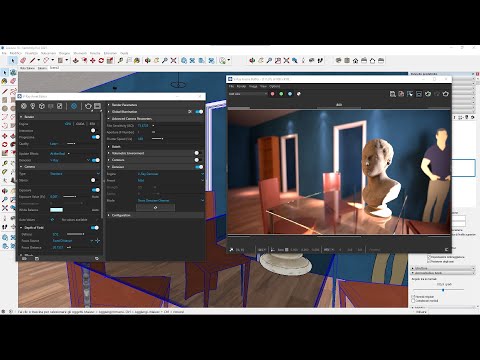This screenshot has width=480, height=360.
Task: Open Denoiser Engine dropdown
Action: click(170, 174)
